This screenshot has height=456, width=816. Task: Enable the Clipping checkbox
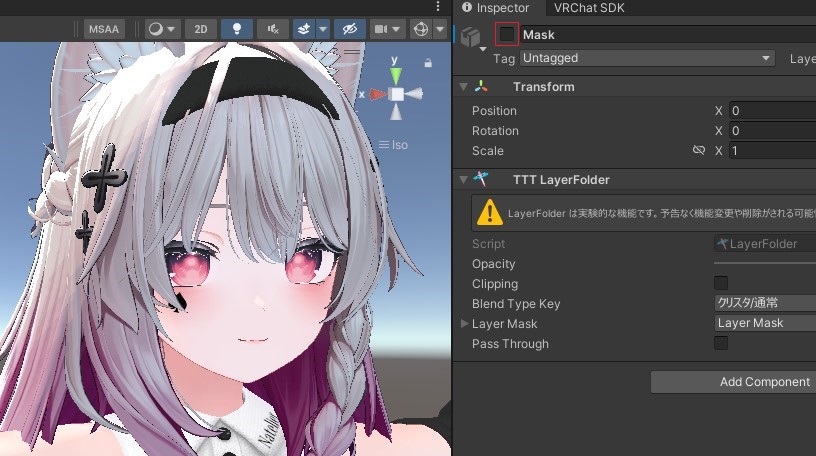tap(721, 283)
